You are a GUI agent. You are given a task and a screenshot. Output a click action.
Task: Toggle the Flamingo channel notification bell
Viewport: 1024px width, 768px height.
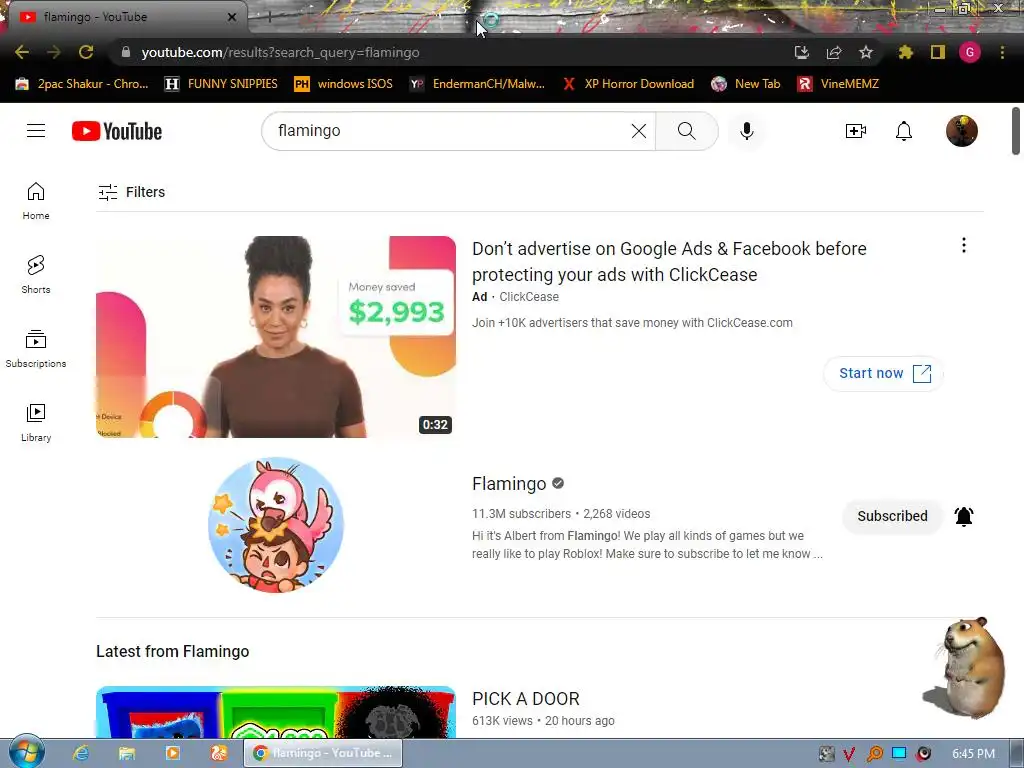coord(964,516)
